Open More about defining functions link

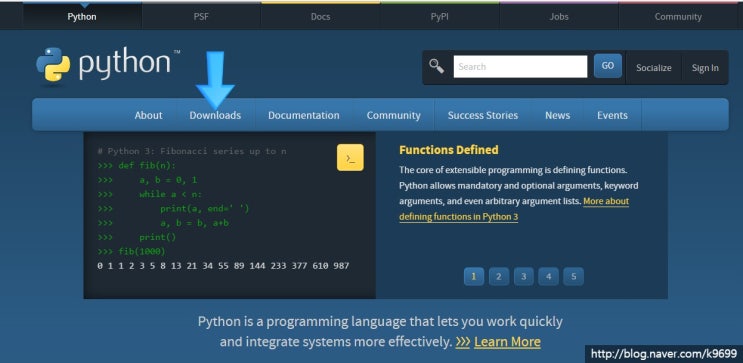coord(514,209)
